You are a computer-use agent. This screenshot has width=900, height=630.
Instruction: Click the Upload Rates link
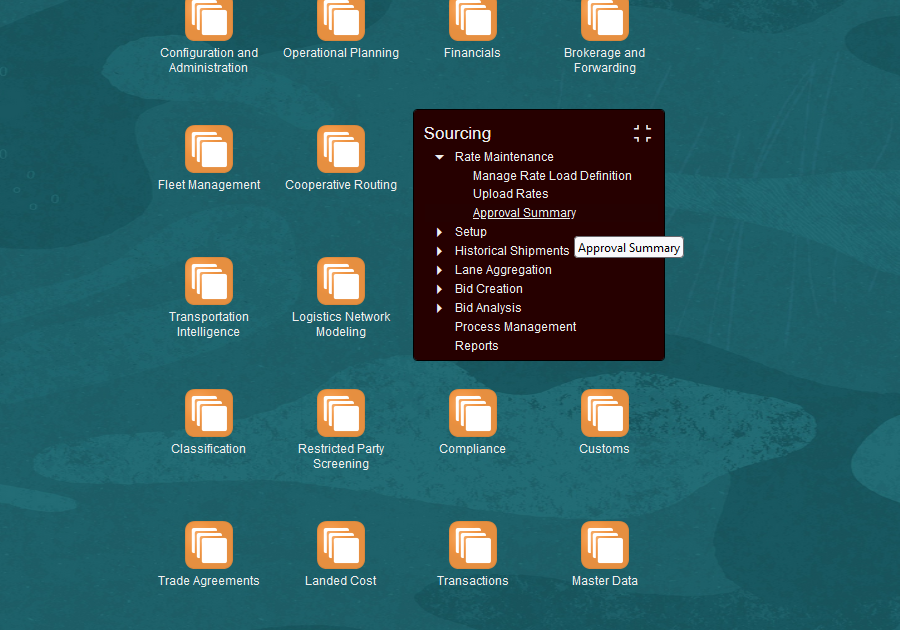point(510,194)
